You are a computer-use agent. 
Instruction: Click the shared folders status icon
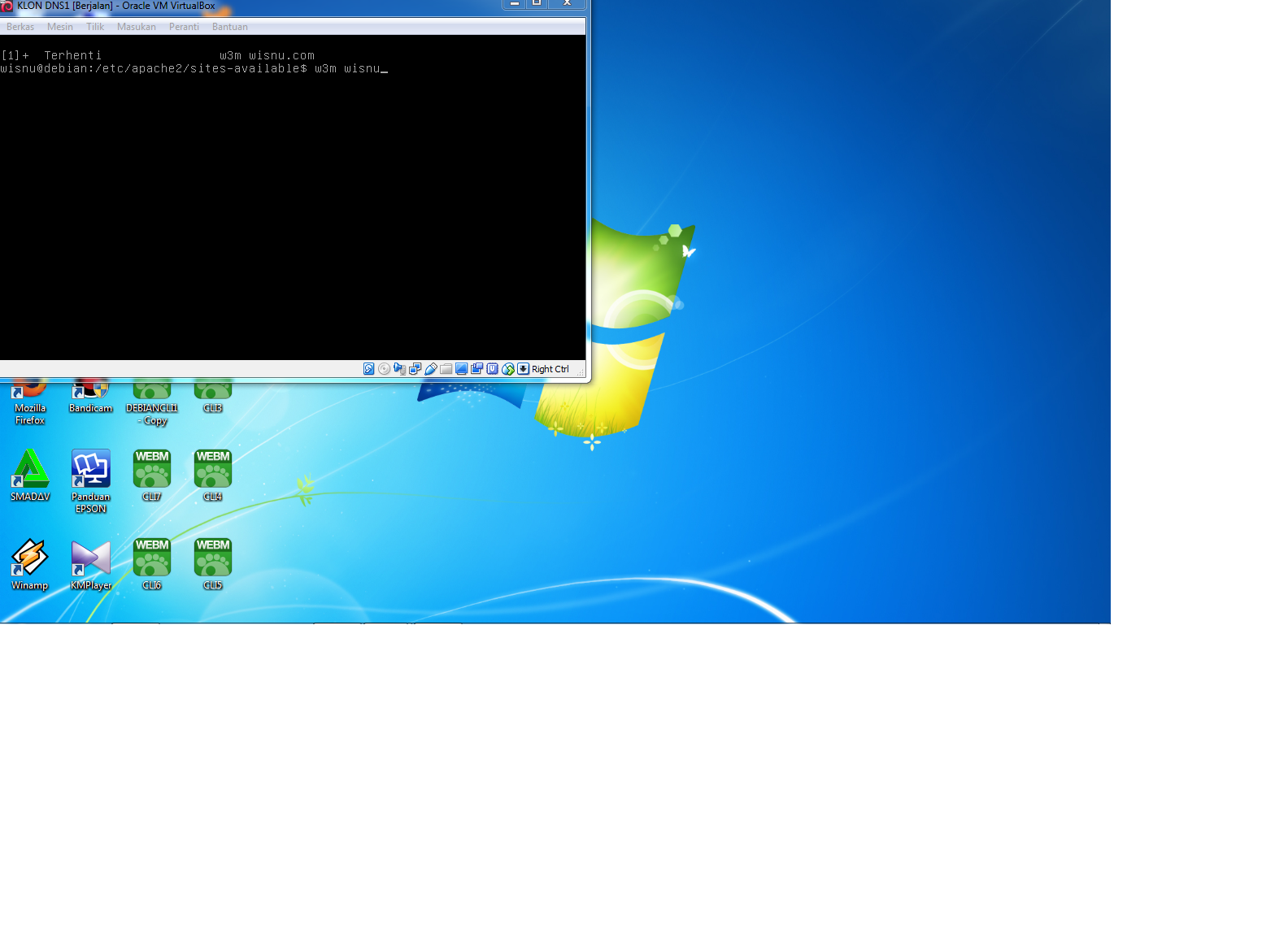[x=446, y=369]
